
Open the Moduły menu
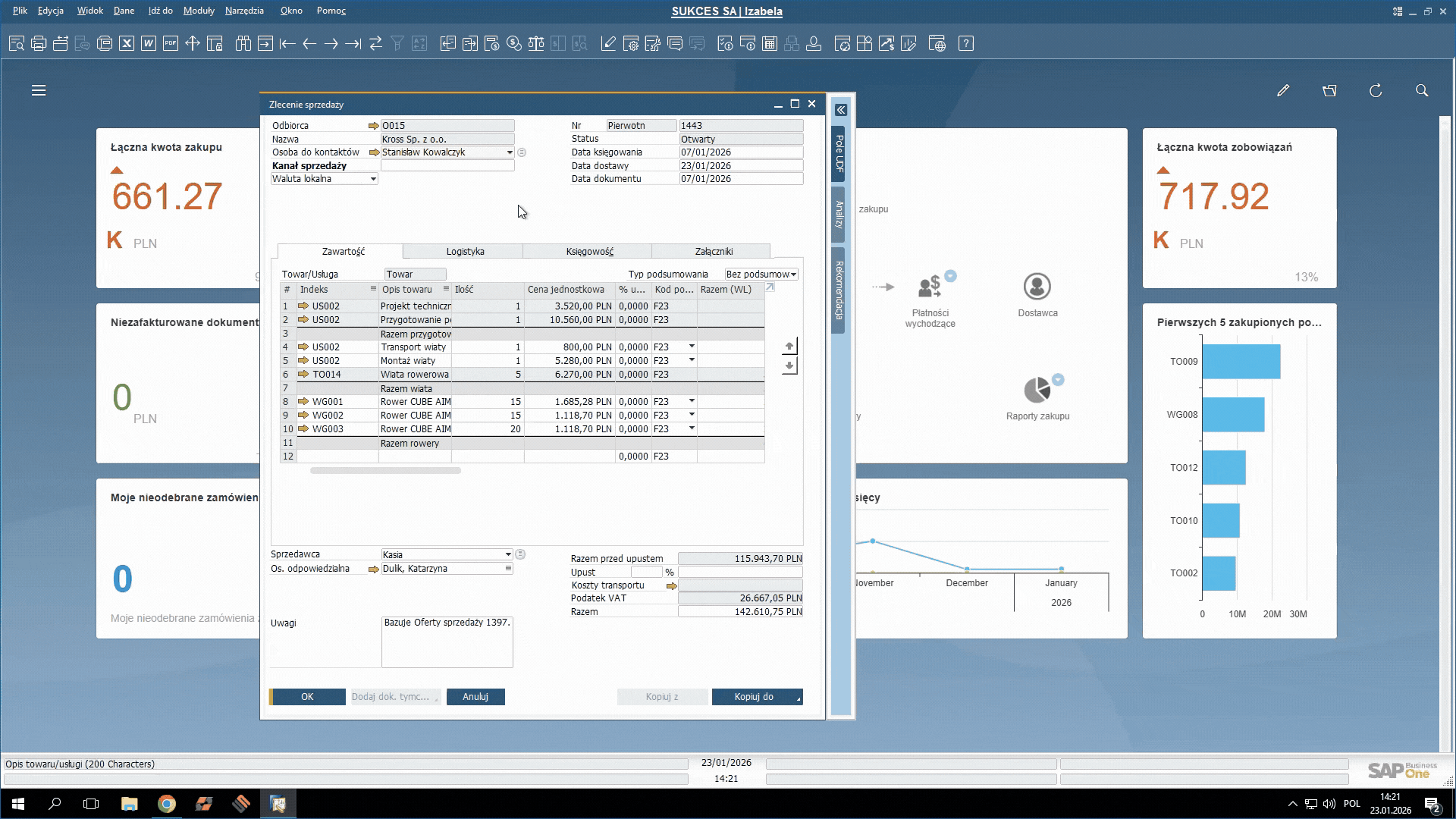click(x=199, y=11)
